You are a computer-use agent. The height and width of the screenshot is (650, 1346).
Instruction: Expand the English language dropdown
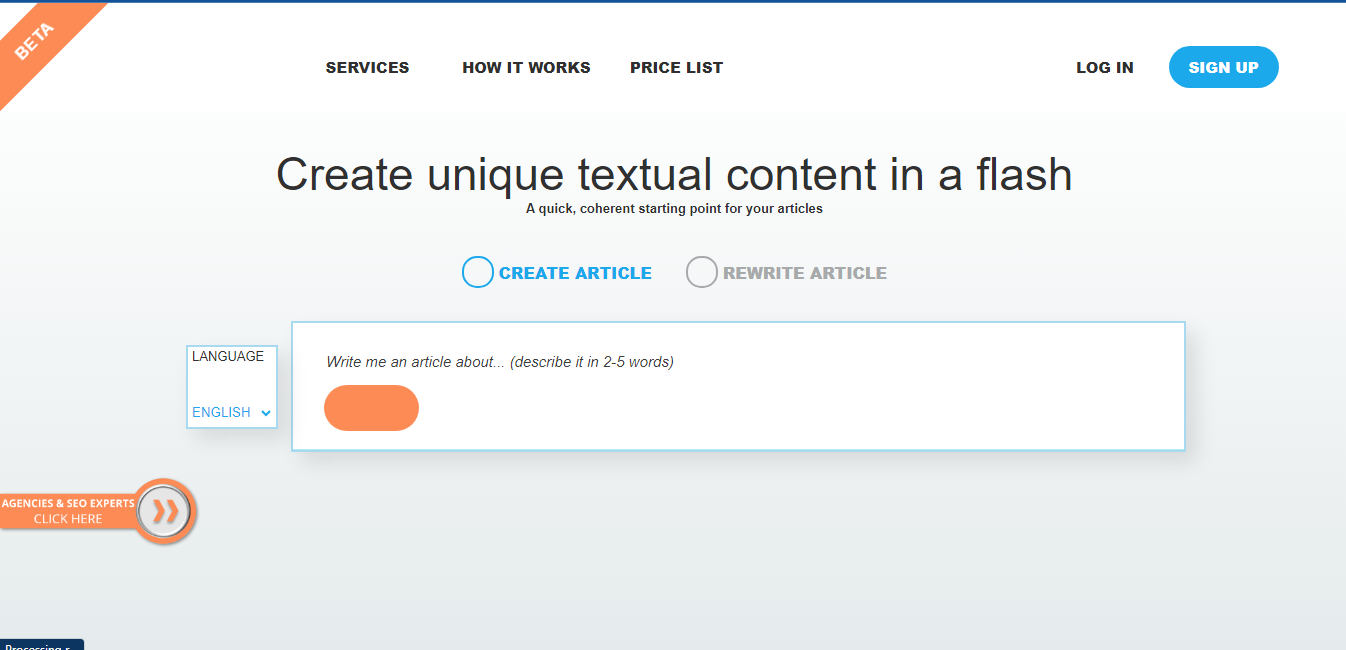[x=232, y=412]
